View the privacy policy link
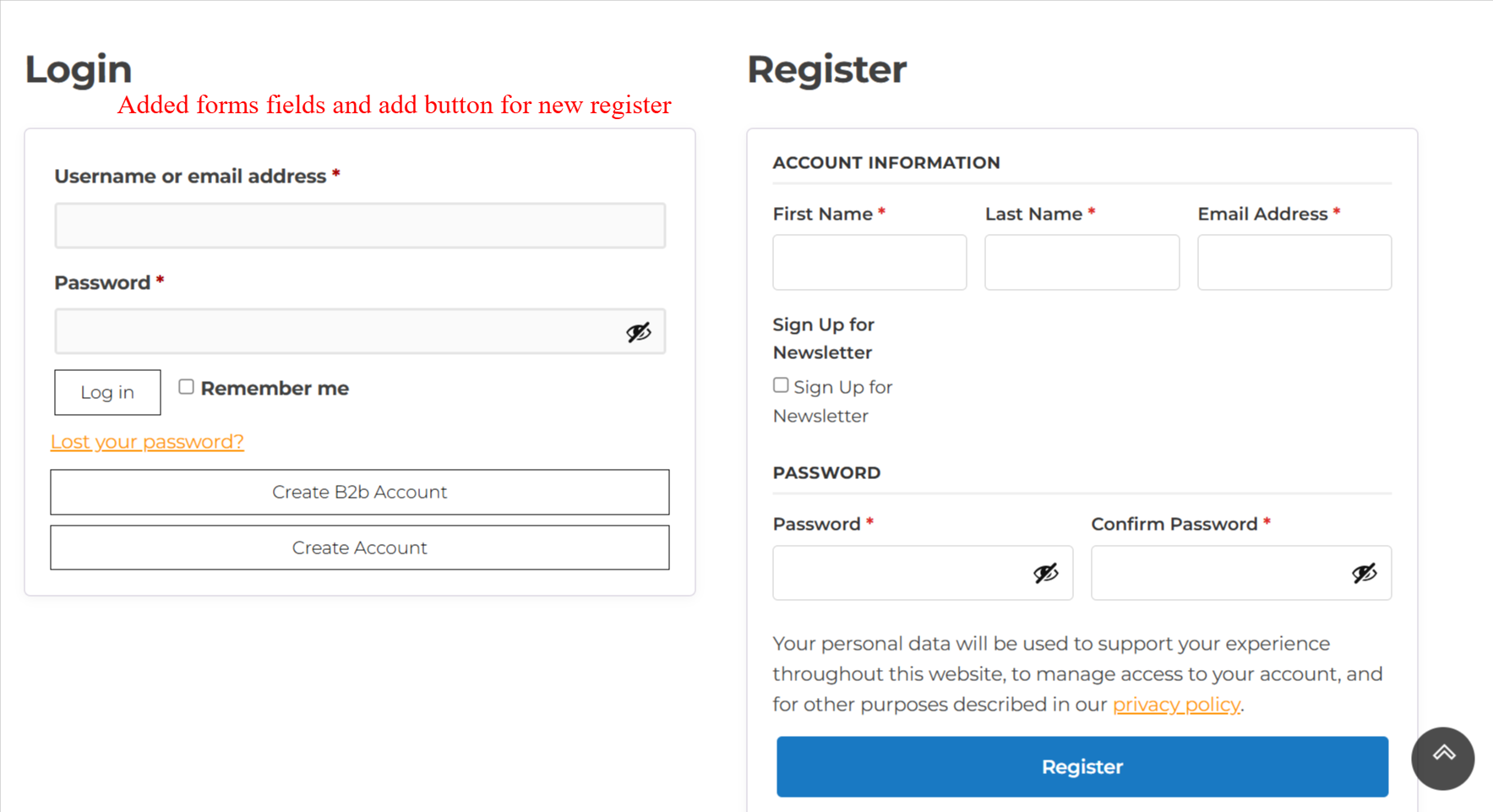The width and height of the screenshot is (1493, 812). coord(1175,704)
